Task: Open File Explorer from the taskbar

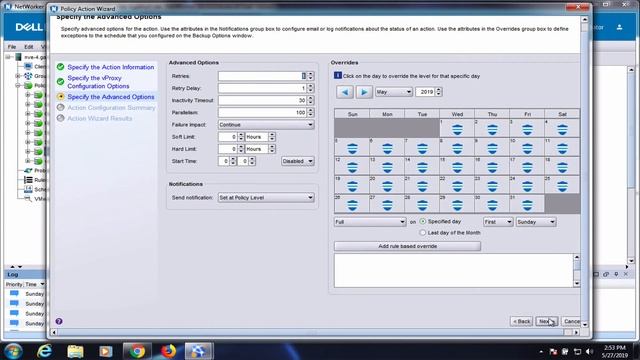Action: pos(75,351)
